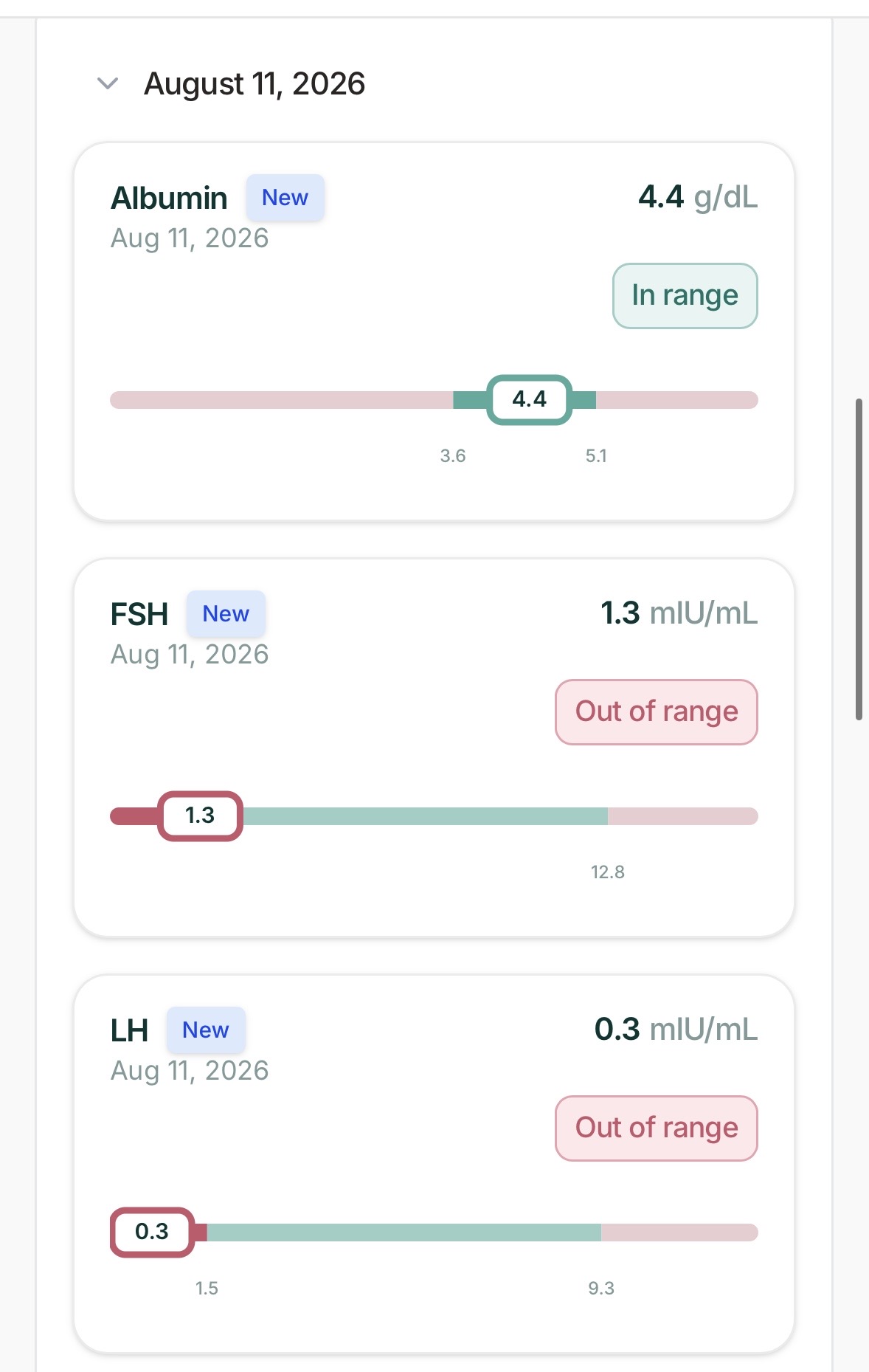Click the Albumin 4.4 g/dL value
Image resolution: width=869 pixels, height=1372 pixels.
pyautogui.click(x=698, y=197)
